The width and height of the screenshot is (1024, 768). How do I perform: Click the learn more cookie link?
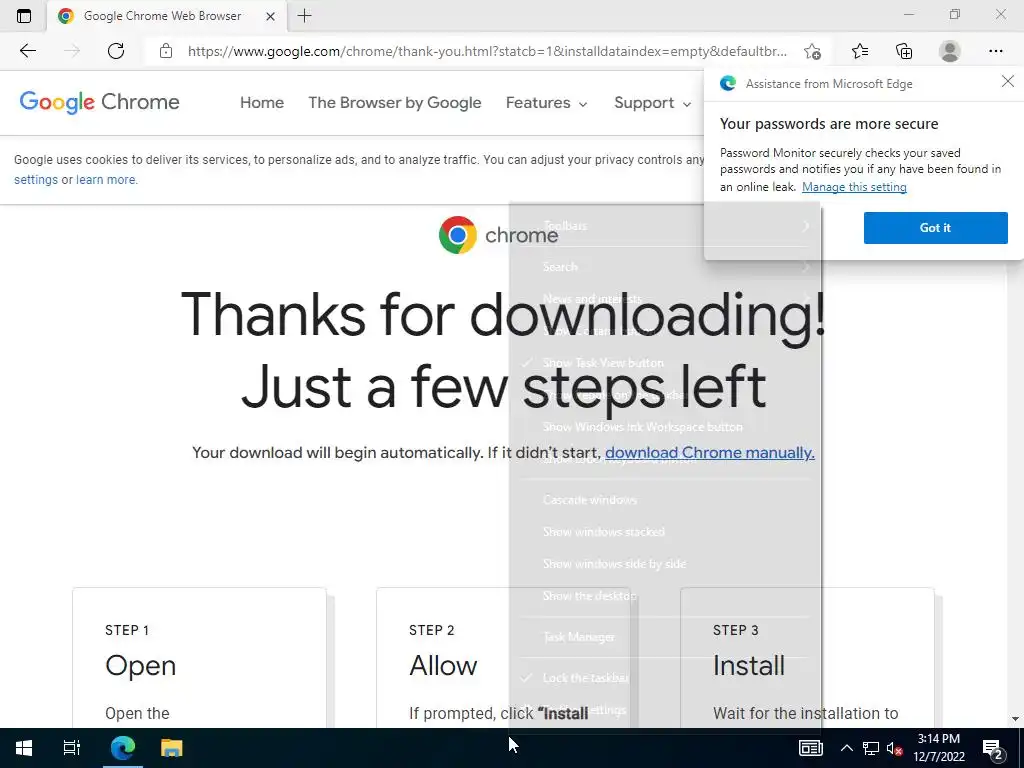tap(106, 180)
